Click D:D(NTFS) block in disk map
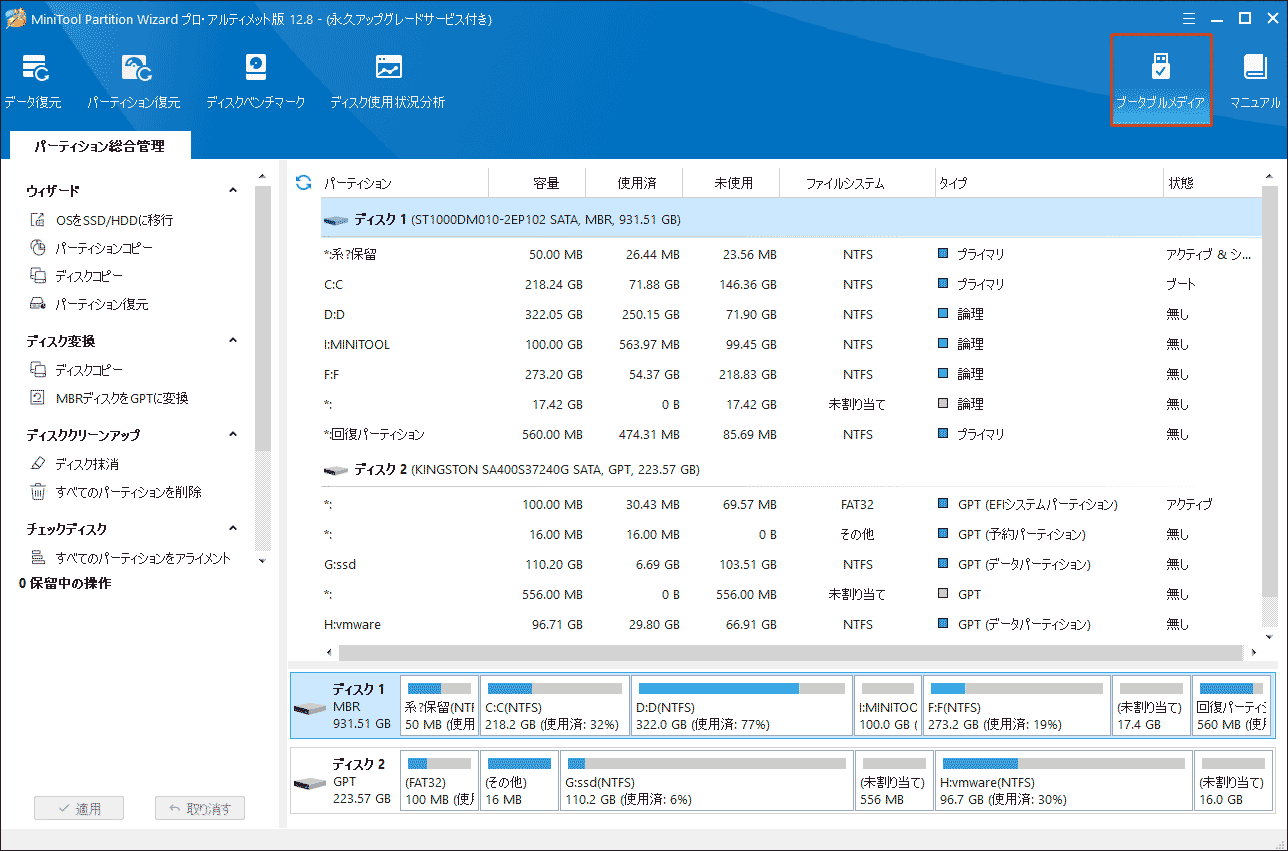1288x851 pixels. pyautogui.click(x=741, y=706)
